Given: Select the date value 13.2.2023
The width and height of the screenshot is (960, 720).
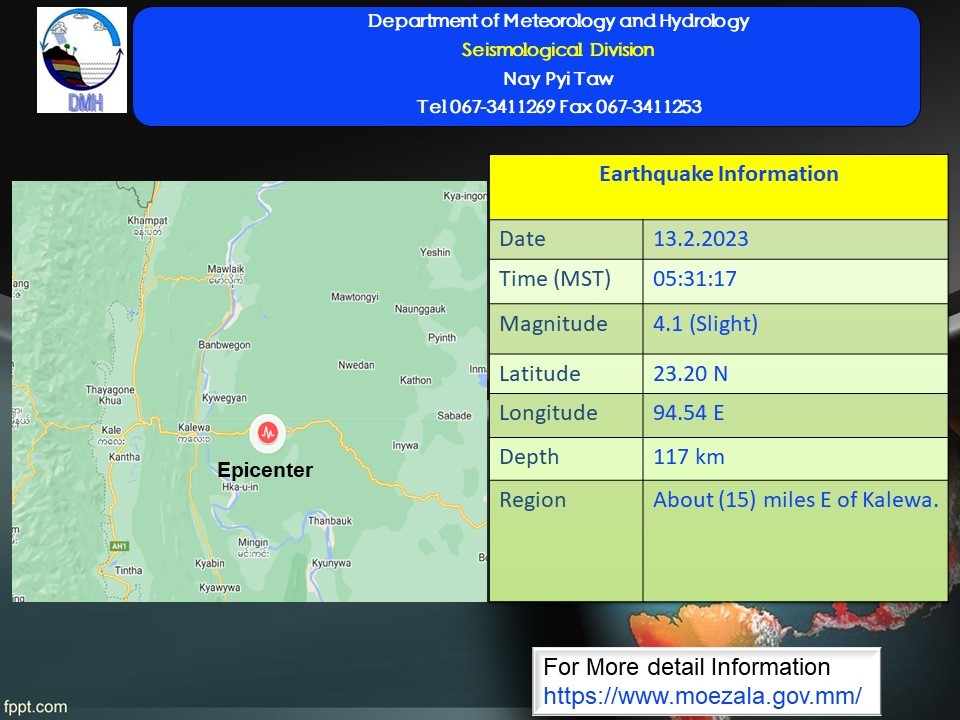Looking at the screenshot, I should click(x=700, y=239).
